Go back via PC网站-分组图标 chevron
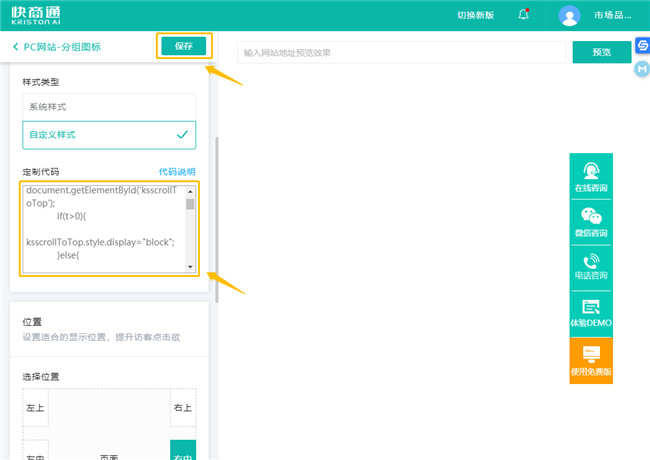Screen dimensions: 650x460 (15, 47)
